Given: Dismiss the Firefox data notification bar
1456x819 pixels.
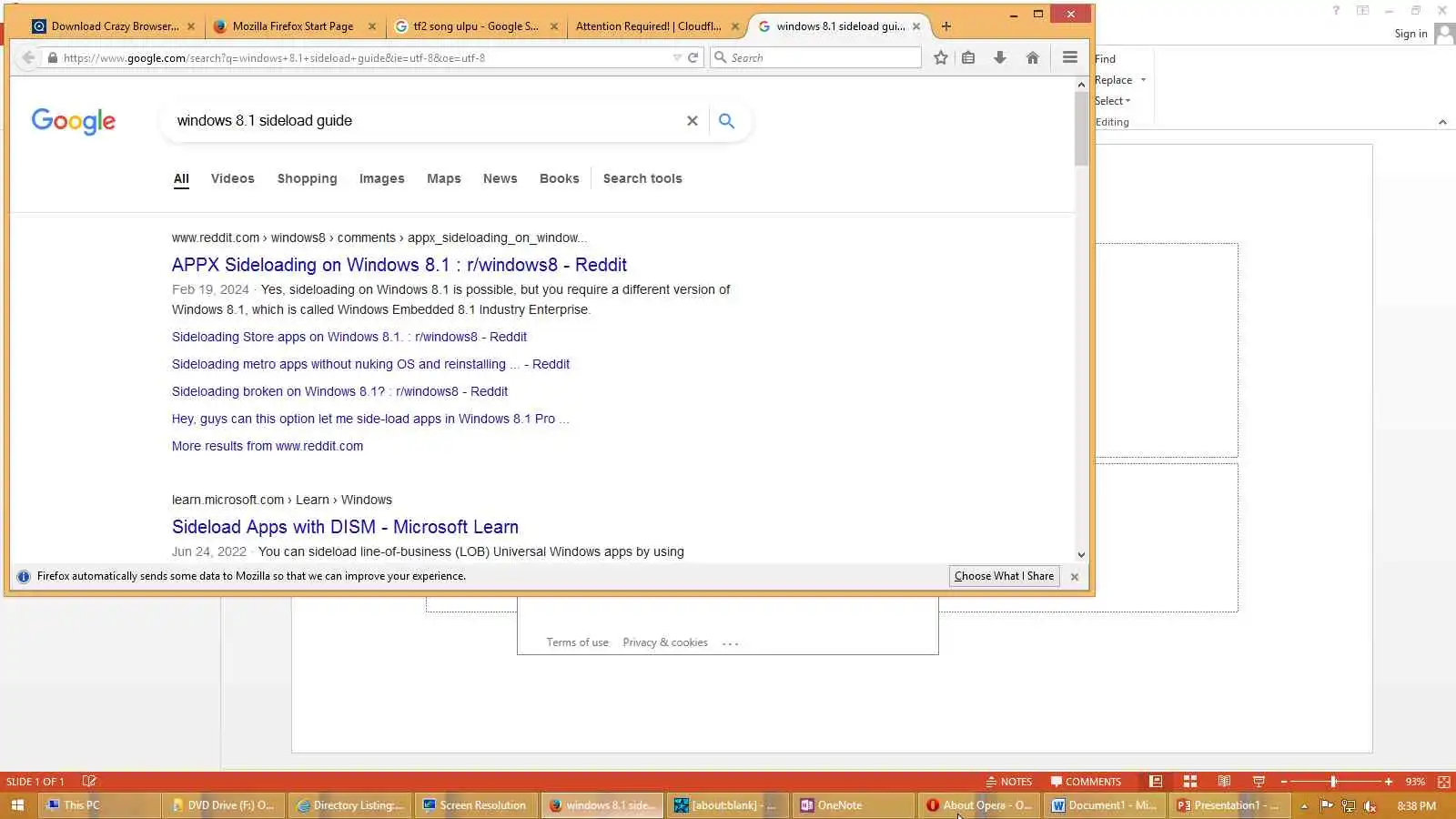Looking at the screenshot, I should click(x=1075, y=576).
